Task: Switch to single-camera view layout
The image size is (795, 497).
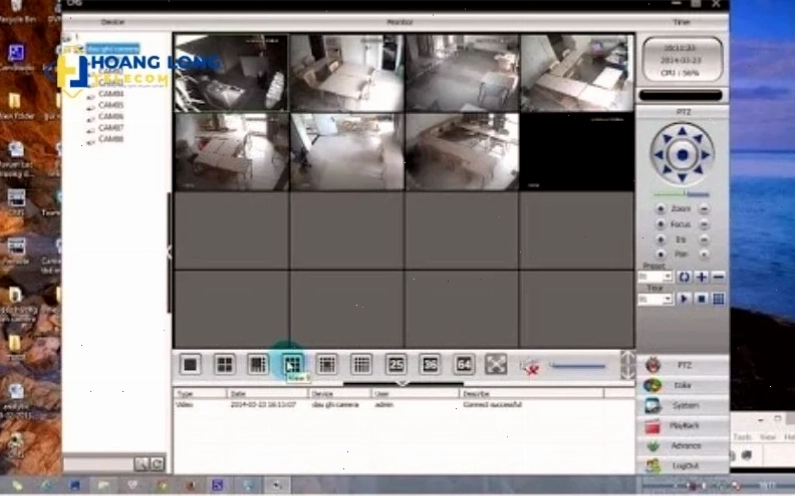Action: pyautogui.click(x=190, y=364)
